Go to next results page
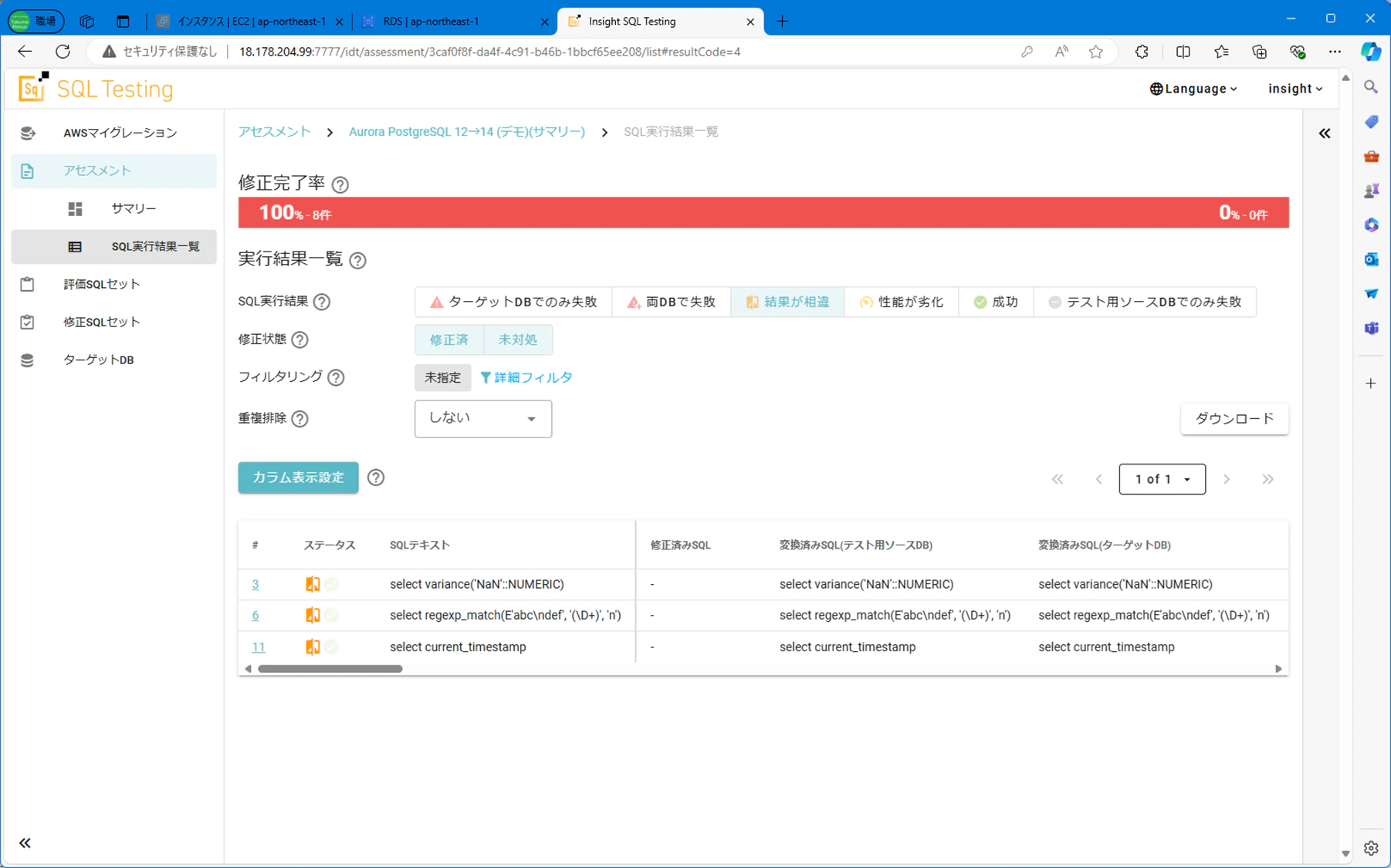This screenshot has width=1391, height=868. coord(1227,479)
